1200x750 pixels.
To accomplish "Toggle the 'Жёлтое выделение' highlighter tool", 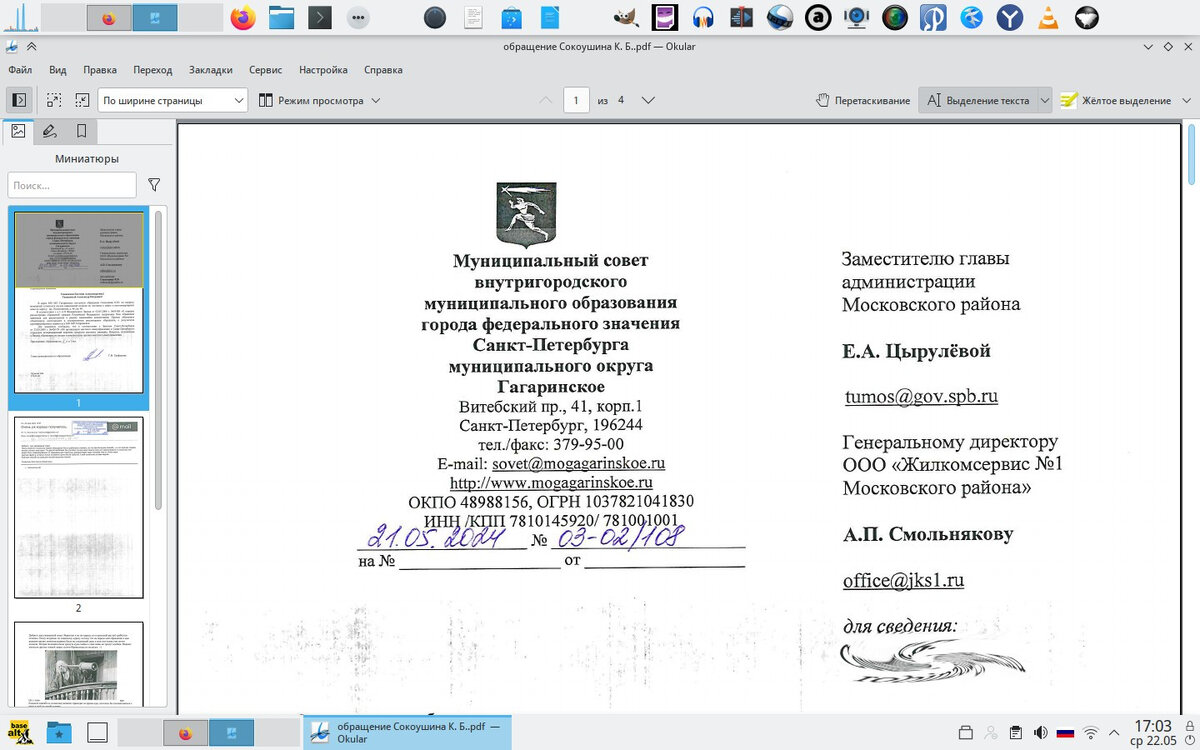I will click(x=1115, y=100).
